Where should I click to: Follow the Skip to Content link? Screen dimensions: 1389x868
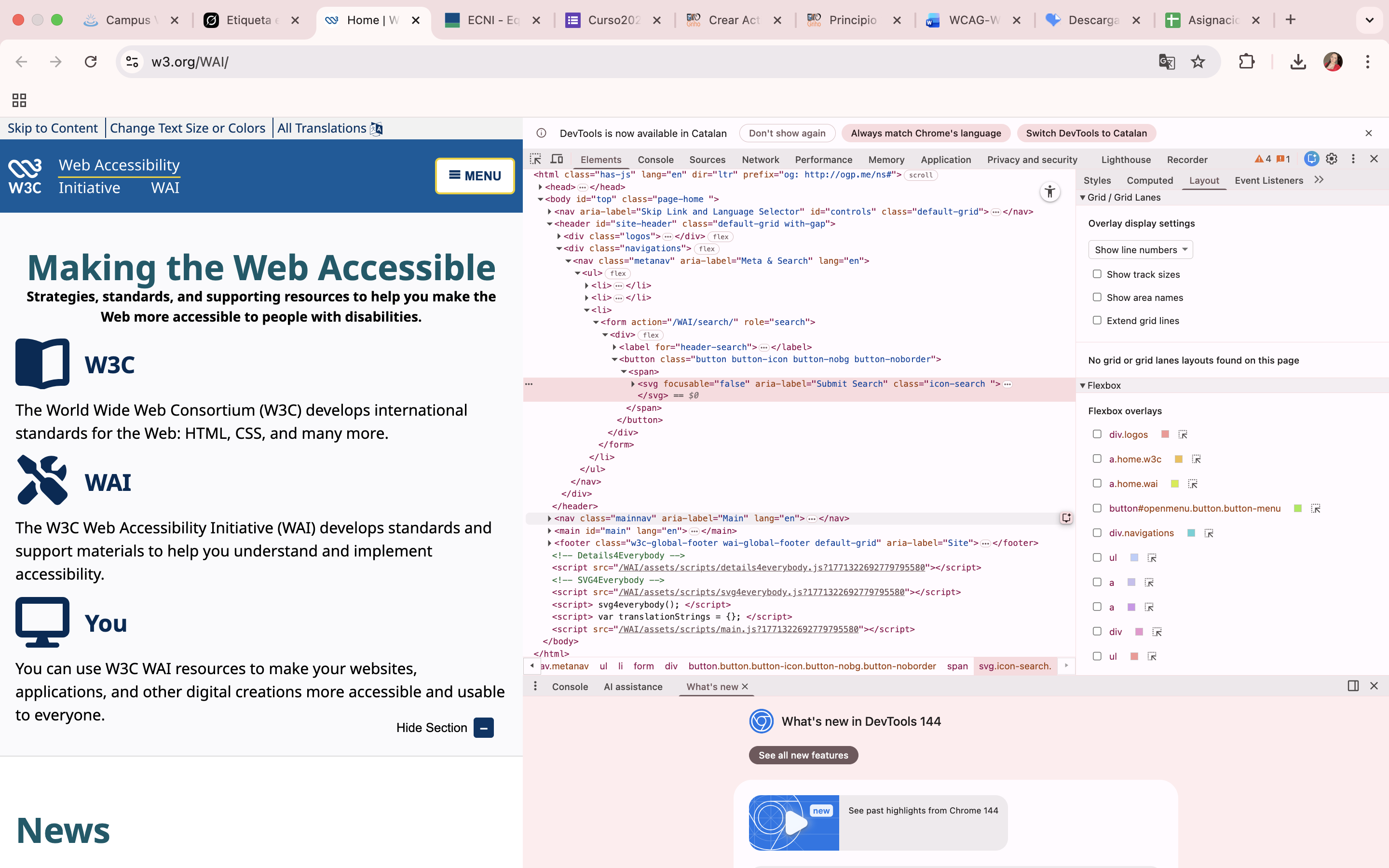coord(52,128)
